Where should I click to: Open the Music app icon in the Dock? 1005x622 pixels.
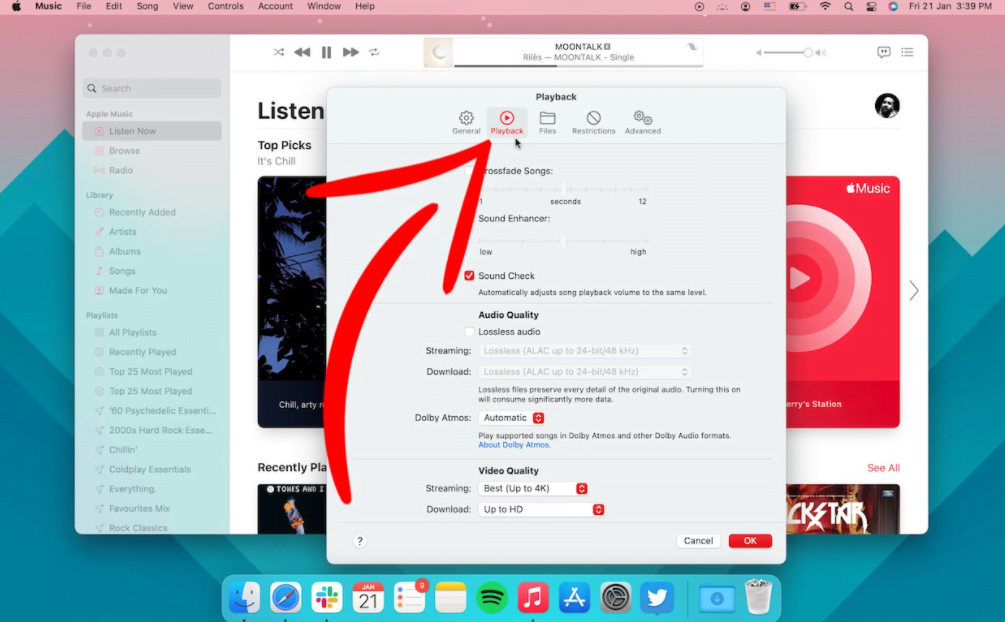coord(533,597)
